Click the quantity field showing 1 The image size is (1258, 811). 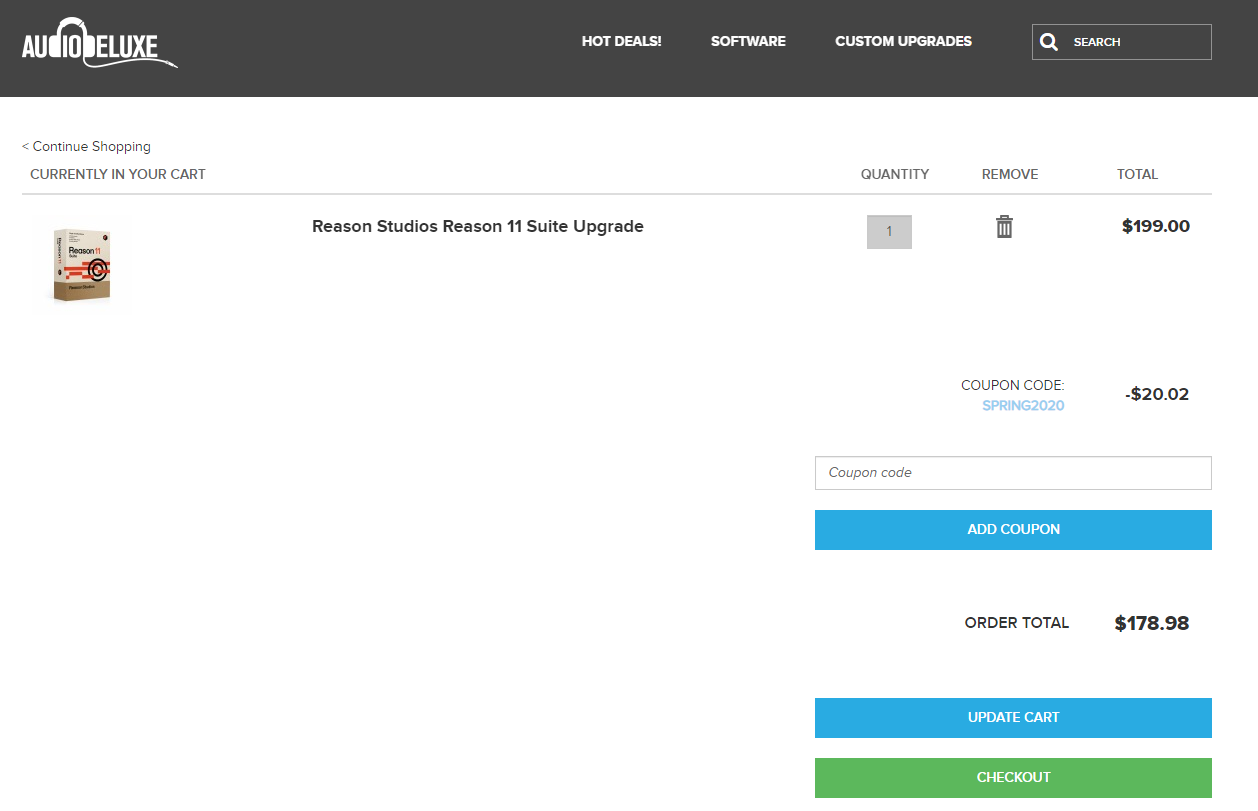(889, 232)
